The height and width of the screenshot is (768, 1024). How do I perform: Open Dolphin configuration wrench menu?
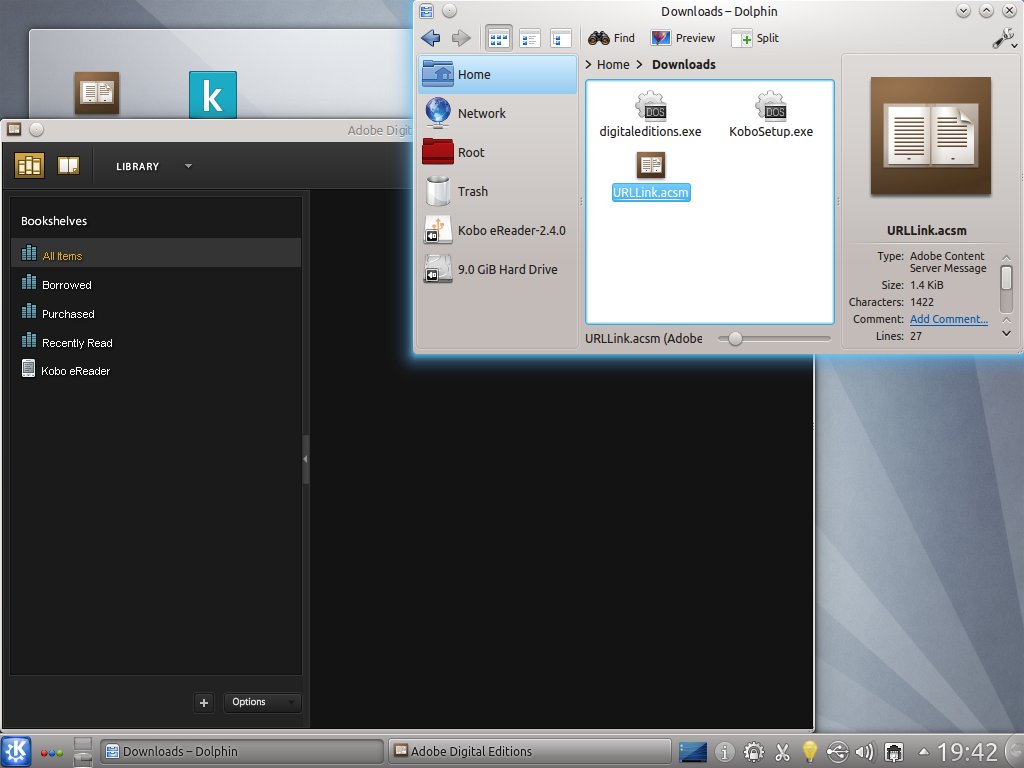coord(1002,38)
